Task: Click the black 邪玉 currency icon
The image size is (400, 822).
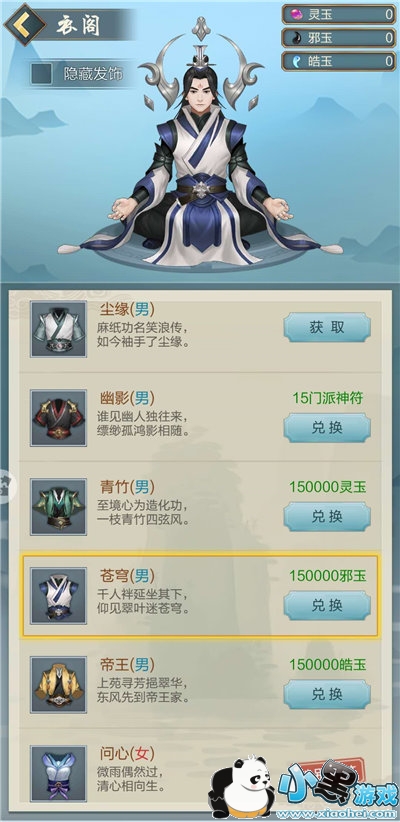Action: point(297,38)
